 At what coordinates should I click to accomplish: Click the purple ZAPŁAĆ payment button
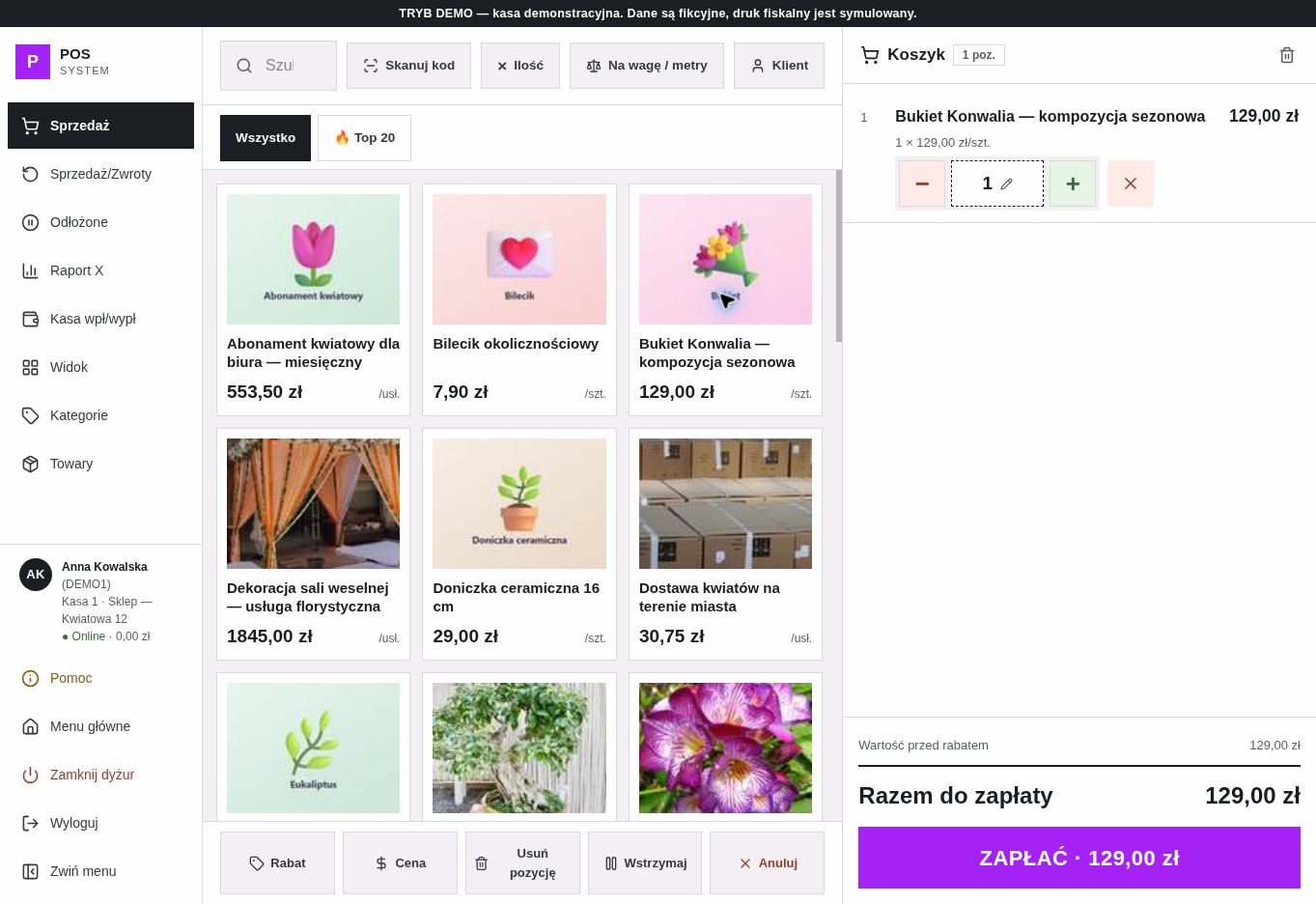coord(1079,858)
